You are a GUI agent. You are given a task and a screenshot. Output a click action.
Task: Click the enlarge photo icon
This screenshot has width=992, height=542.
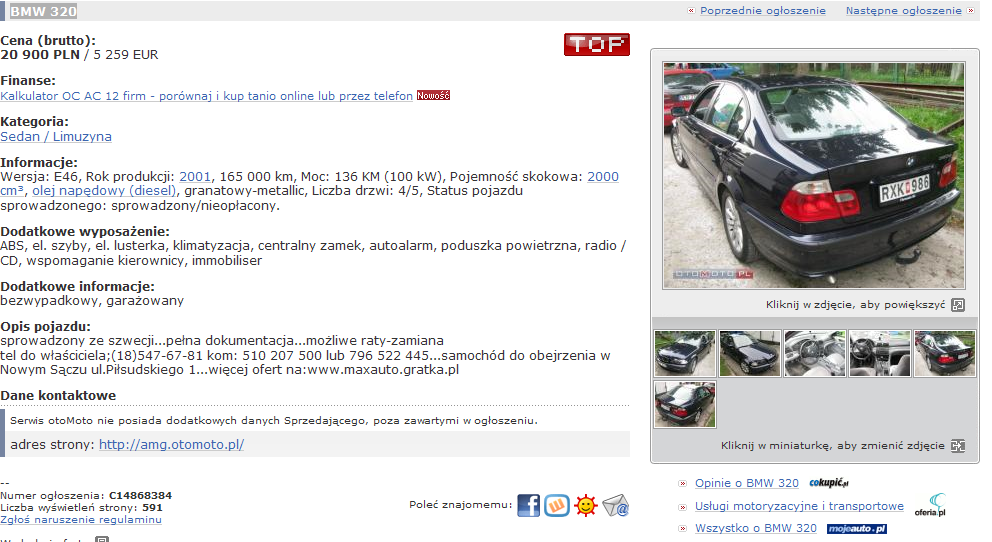coord(958,305)
